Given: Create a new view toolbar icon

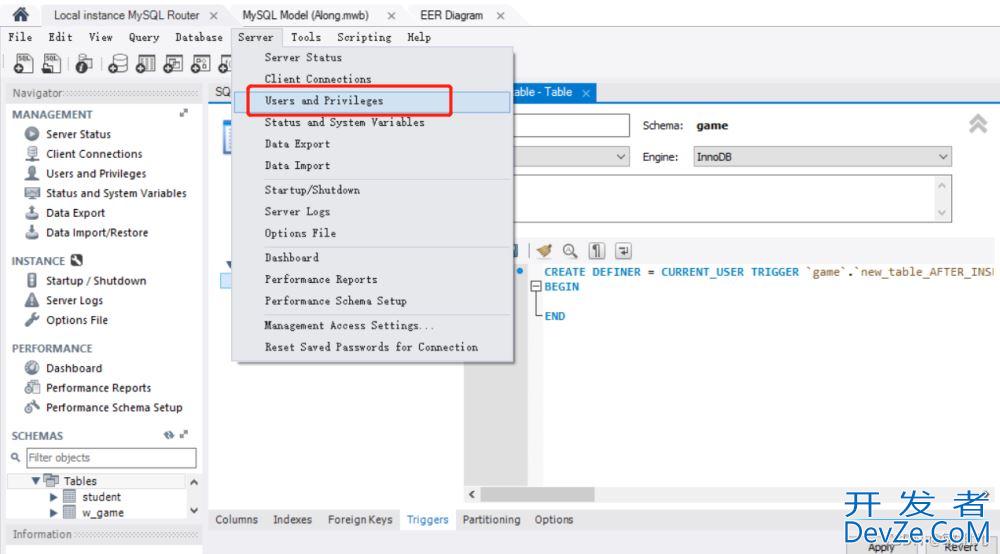Looking at the screenshot, I should click(173, 64).
